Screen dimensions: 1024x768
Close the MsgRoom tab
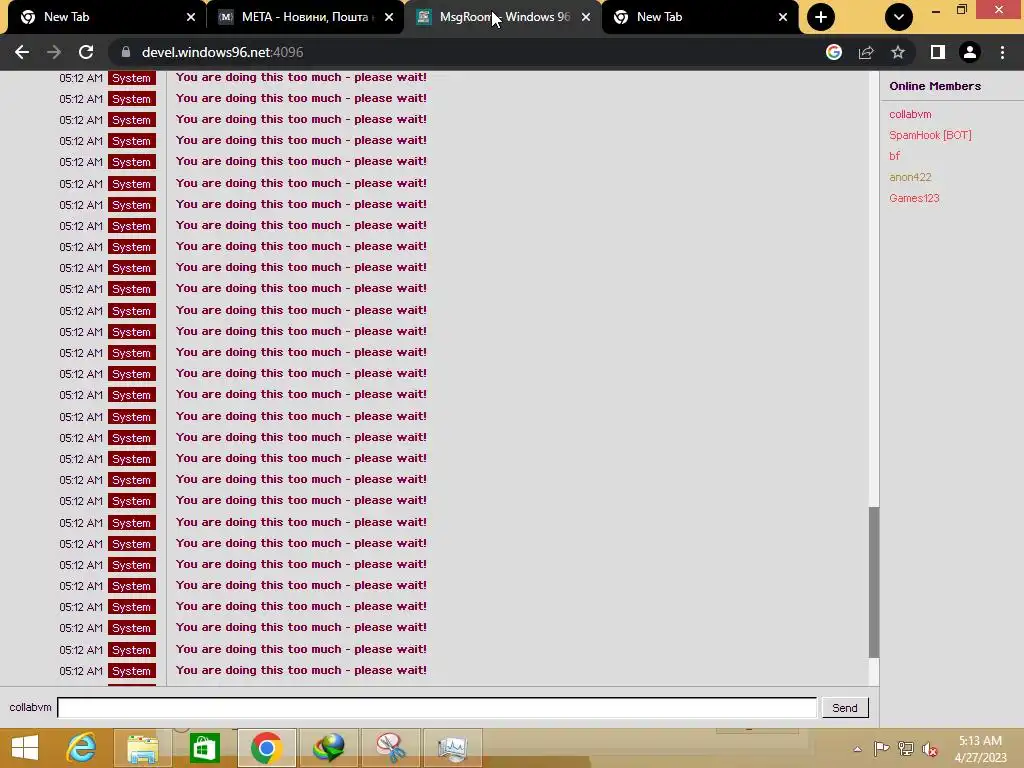(586, 17)
